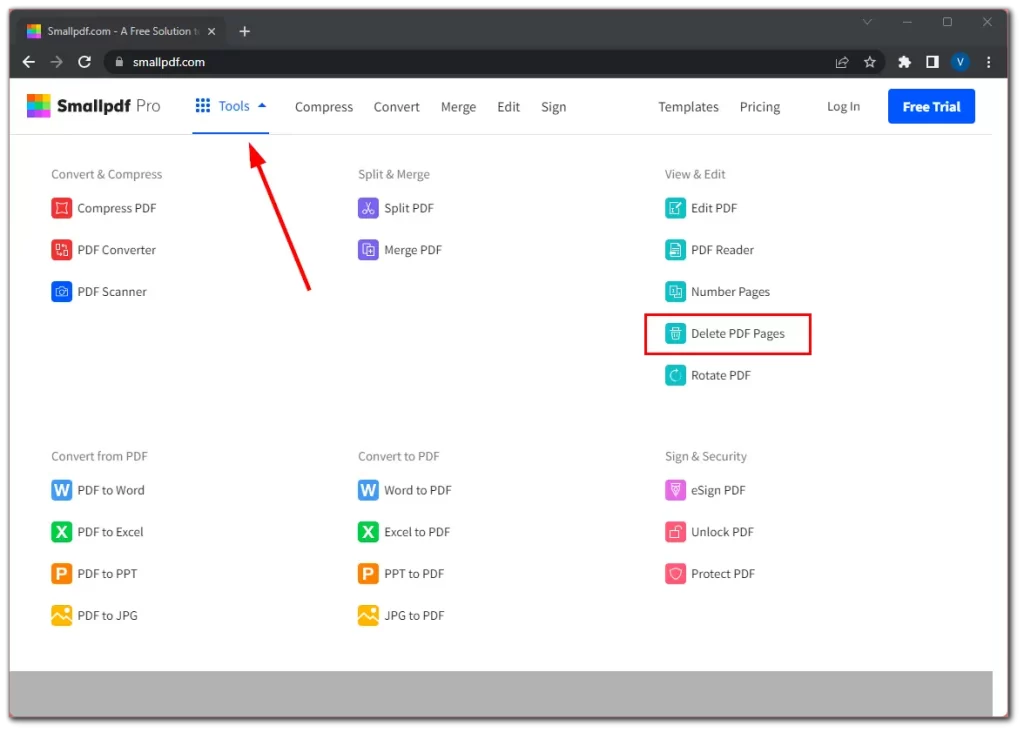Click the Smallpdf colorful logo
This screenshot has height=733, width=1024.
pyautogui.click(x=39, y=106)
